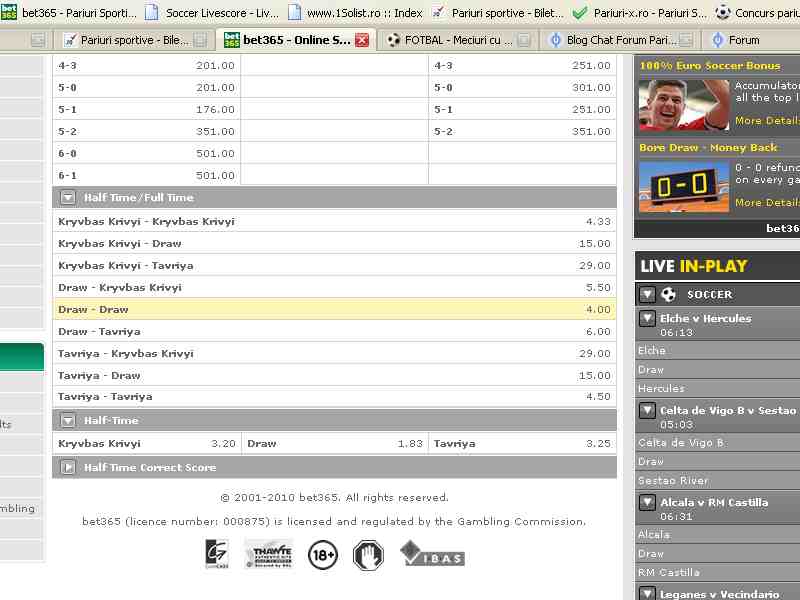
Task: Bet on Elche in live in-play
Action: pos(718,351)
